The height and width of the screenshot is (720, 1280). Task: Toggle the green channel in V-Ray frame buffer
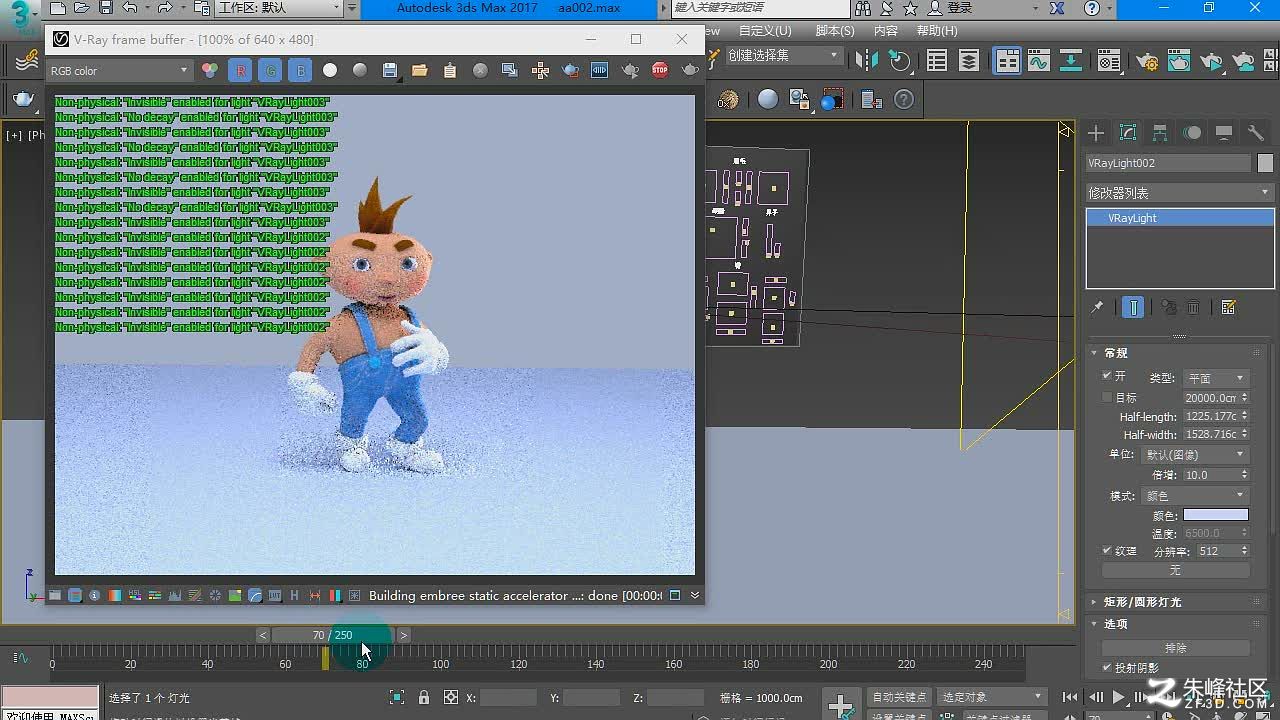coord(270,70)
